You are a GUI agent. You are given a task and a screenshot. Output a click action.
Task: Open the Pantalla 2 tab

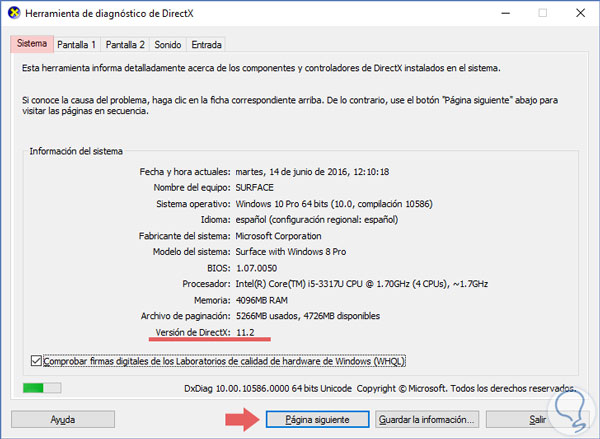125,45
